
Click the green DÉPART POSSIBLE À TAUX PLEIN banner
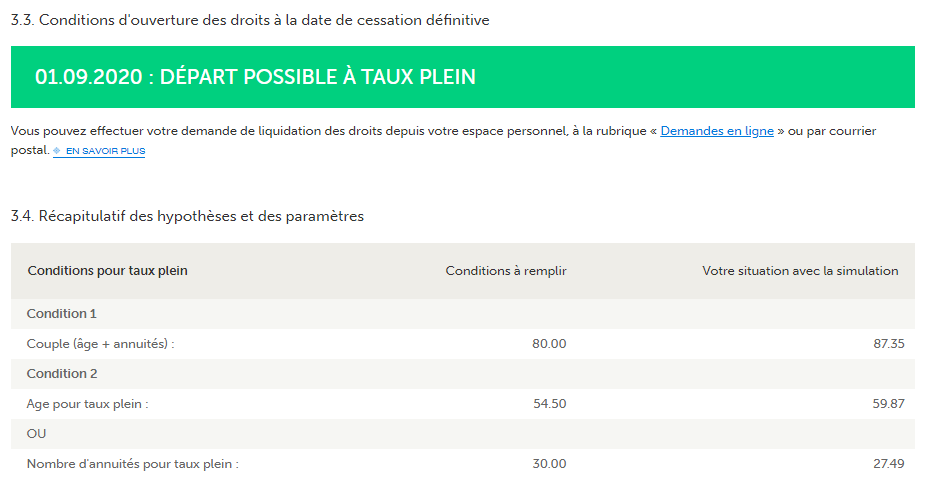462,77
